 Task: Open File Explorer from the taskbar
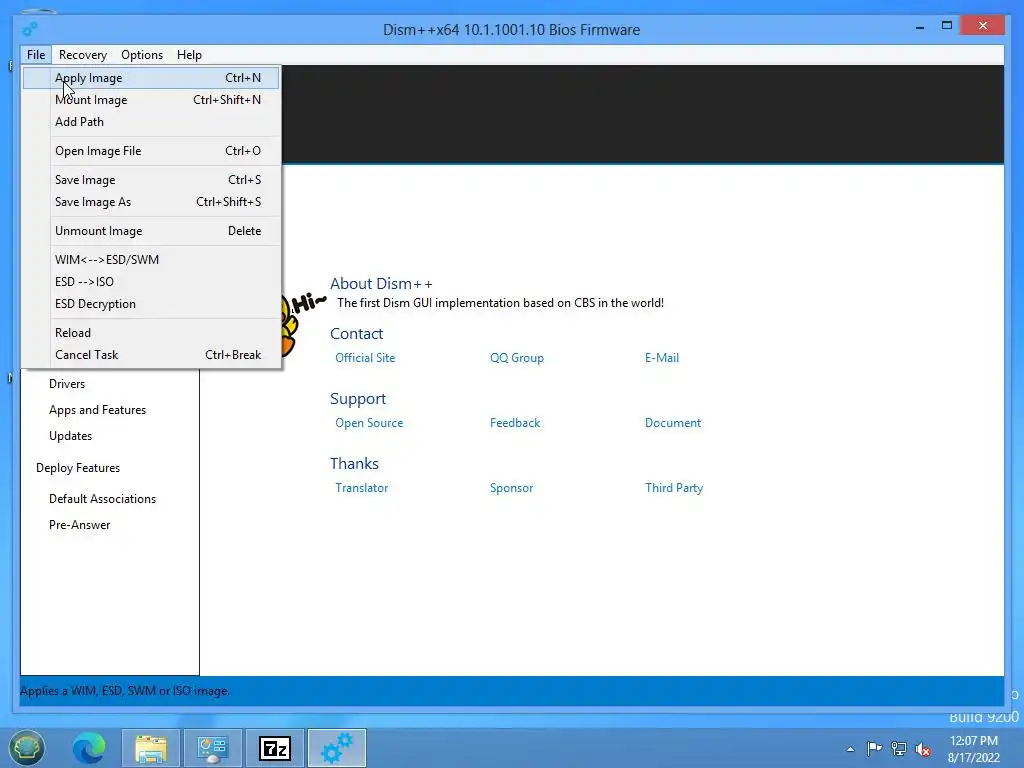151,748
